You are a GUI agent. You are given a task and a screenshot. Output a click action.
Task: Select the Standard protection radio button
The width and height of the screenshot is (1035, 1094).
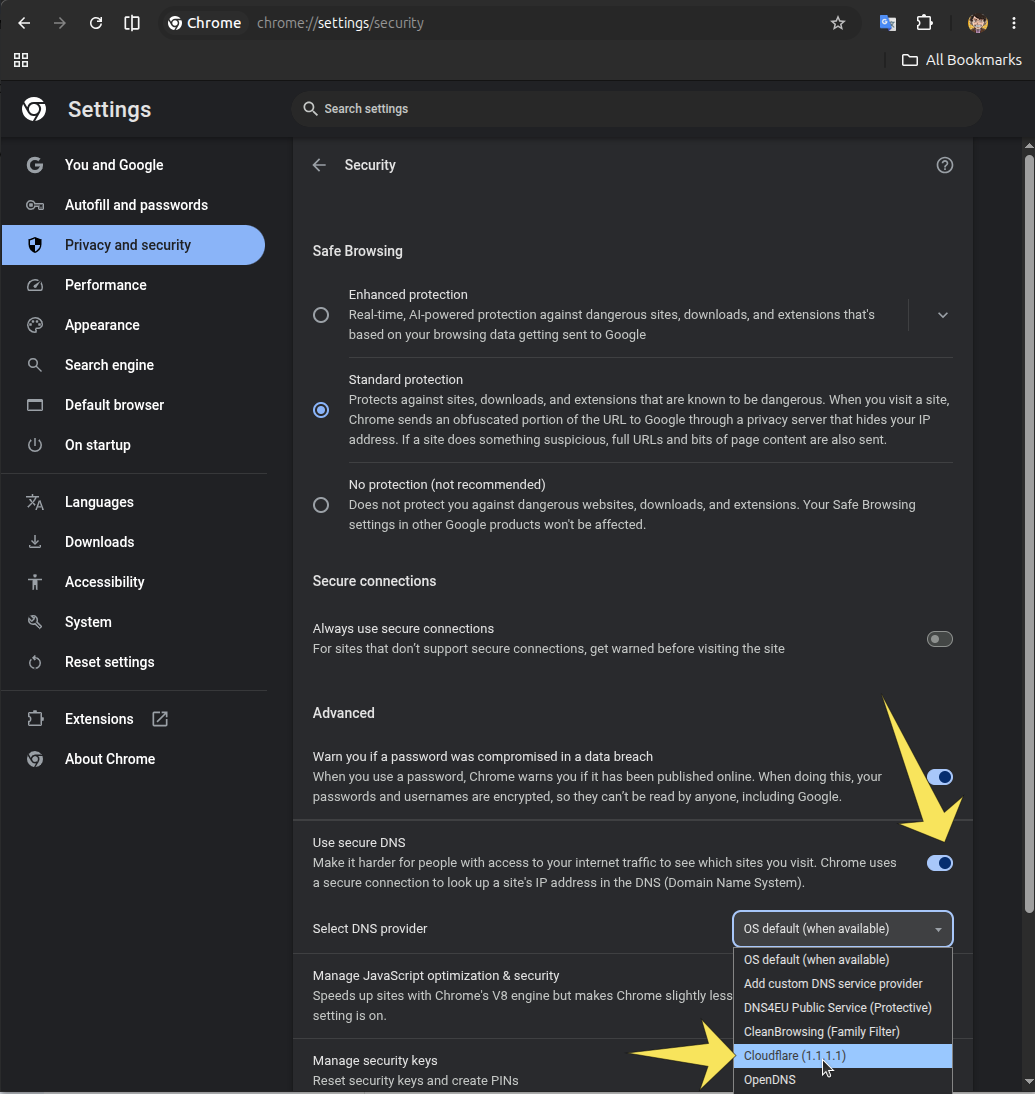321,410
